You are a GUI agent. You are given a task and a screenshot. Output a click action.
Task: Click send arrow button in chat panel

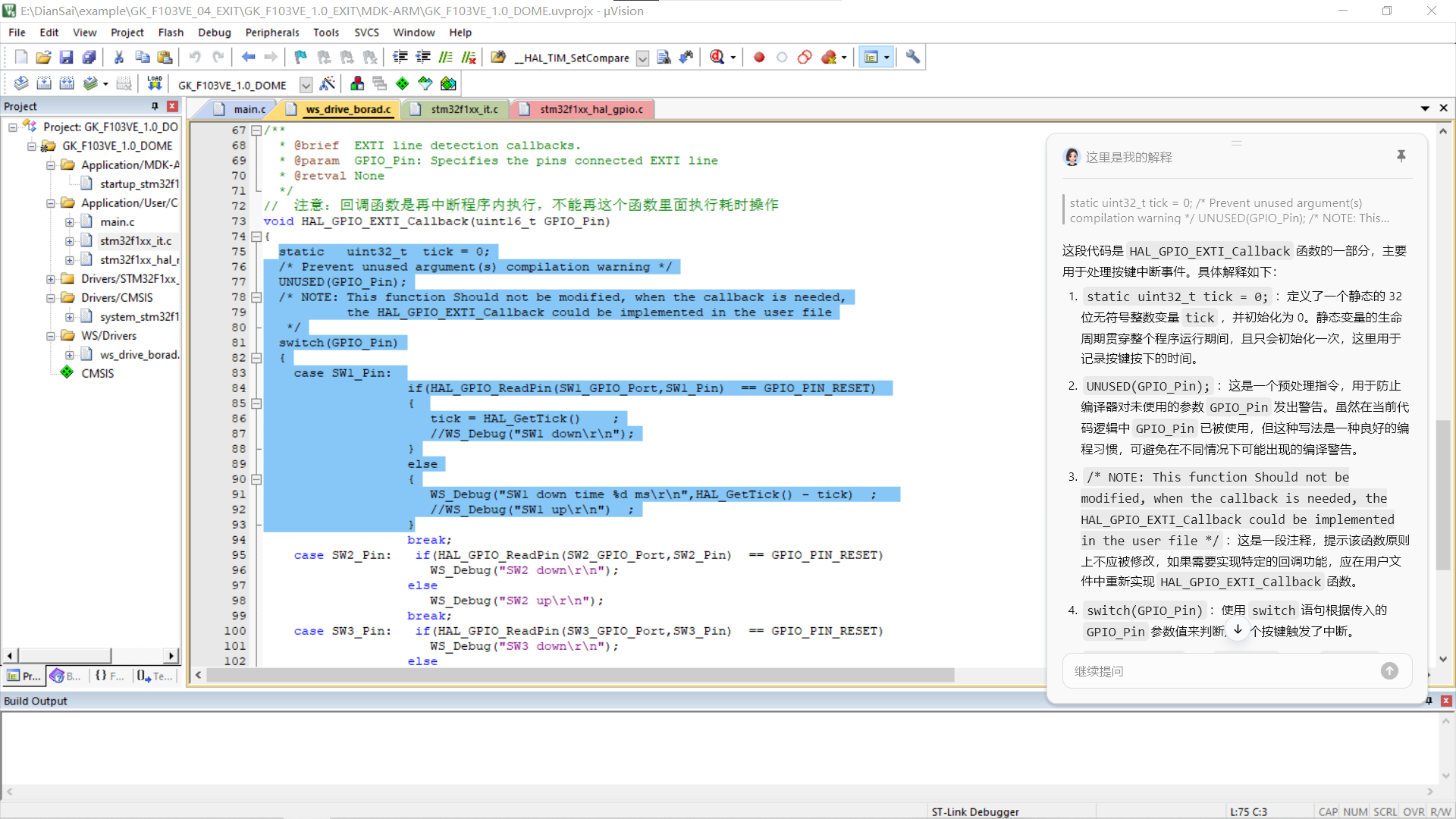1389,671
